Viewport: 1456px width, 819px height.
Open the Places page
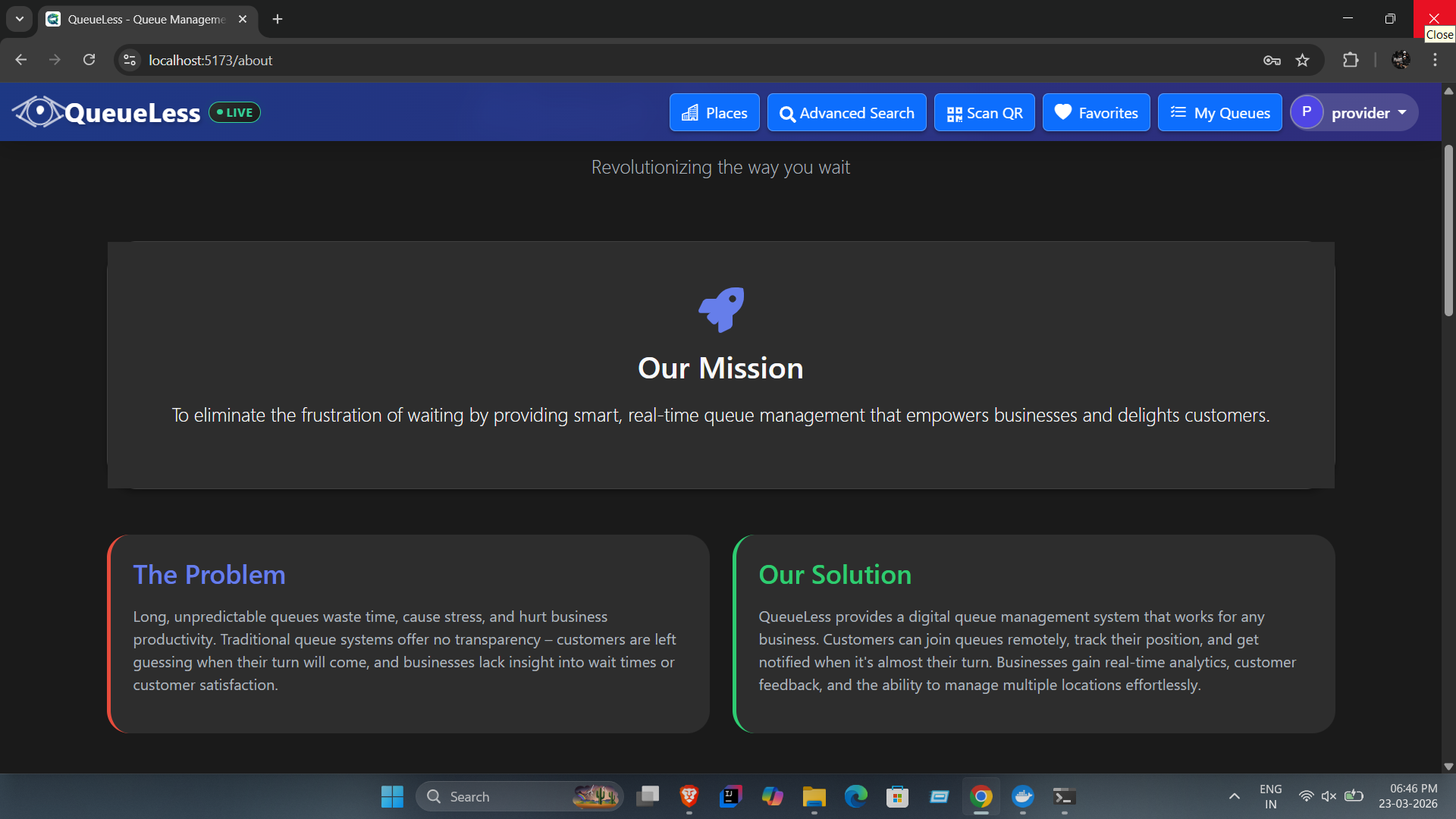coord(714,112)
